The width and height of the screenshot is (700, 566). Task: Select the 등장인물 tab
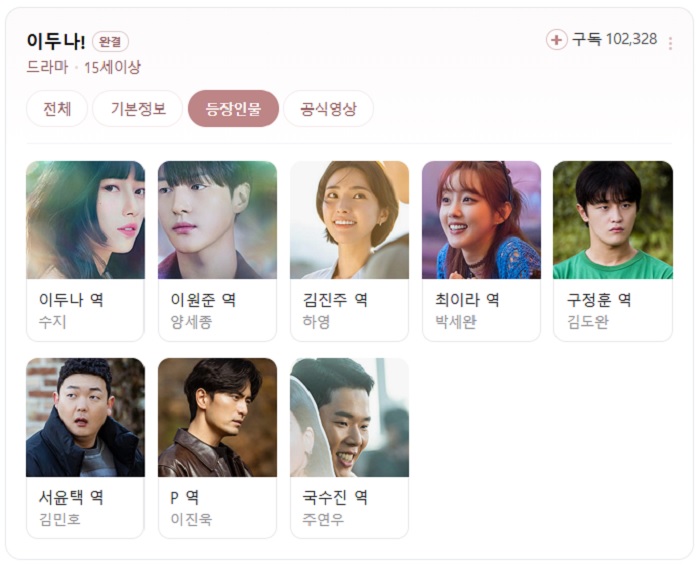[x=233, y=108]
